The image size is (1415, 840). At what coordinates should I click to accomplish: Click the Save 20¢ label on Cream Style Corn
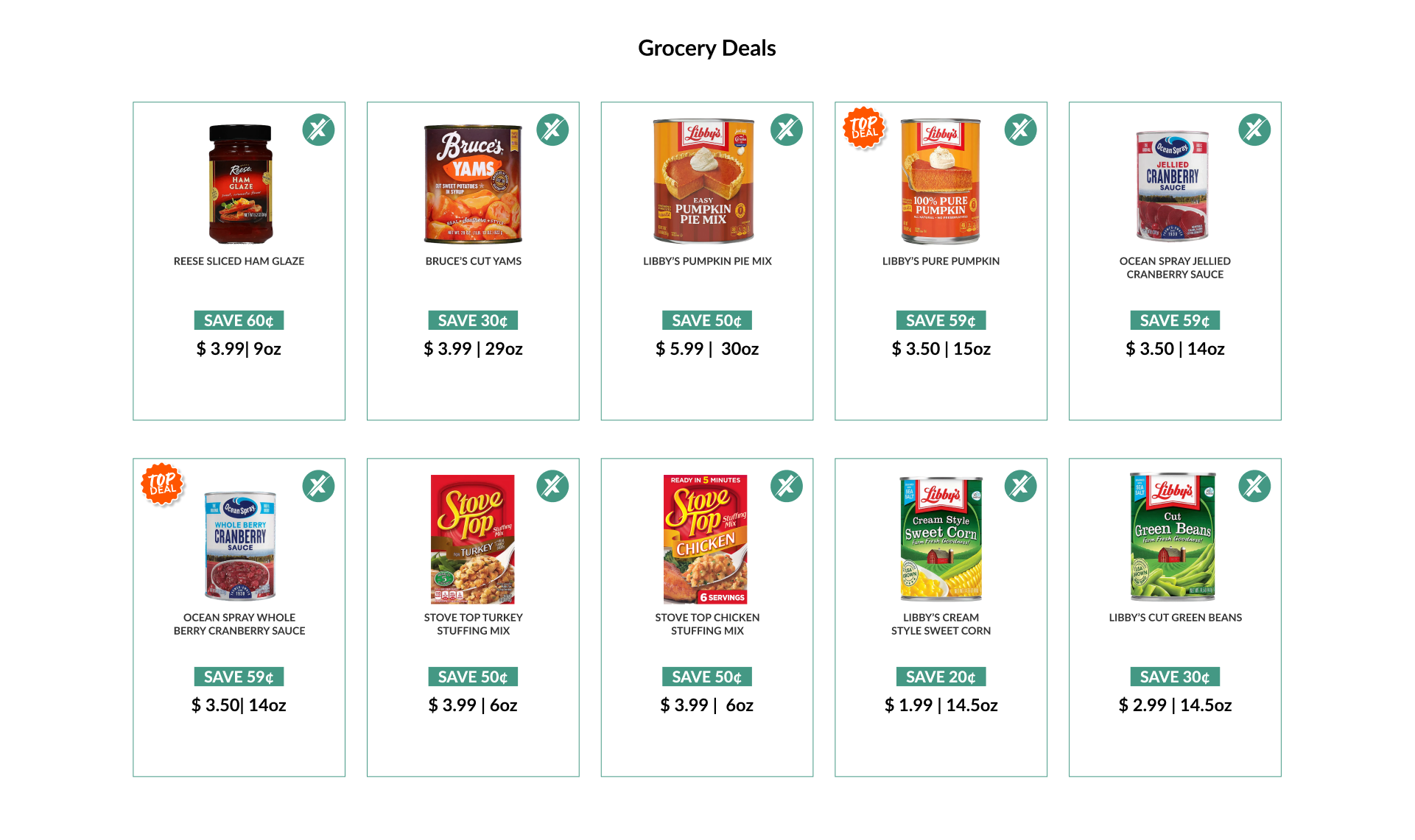click(x=941, y=677)
